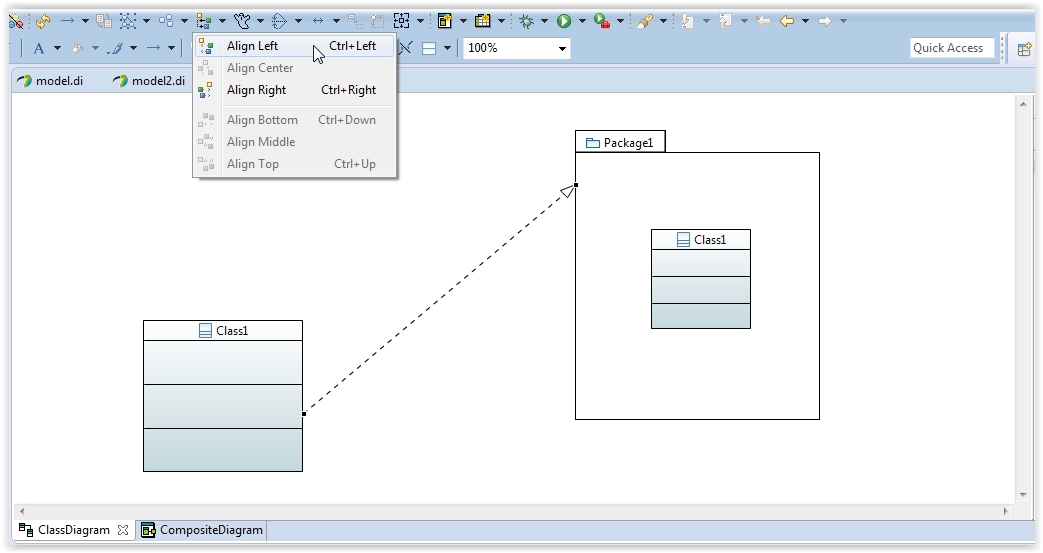Open the Align dropdown arrow
Screen dimensions: 1043x553
click(x=222, y=21)
